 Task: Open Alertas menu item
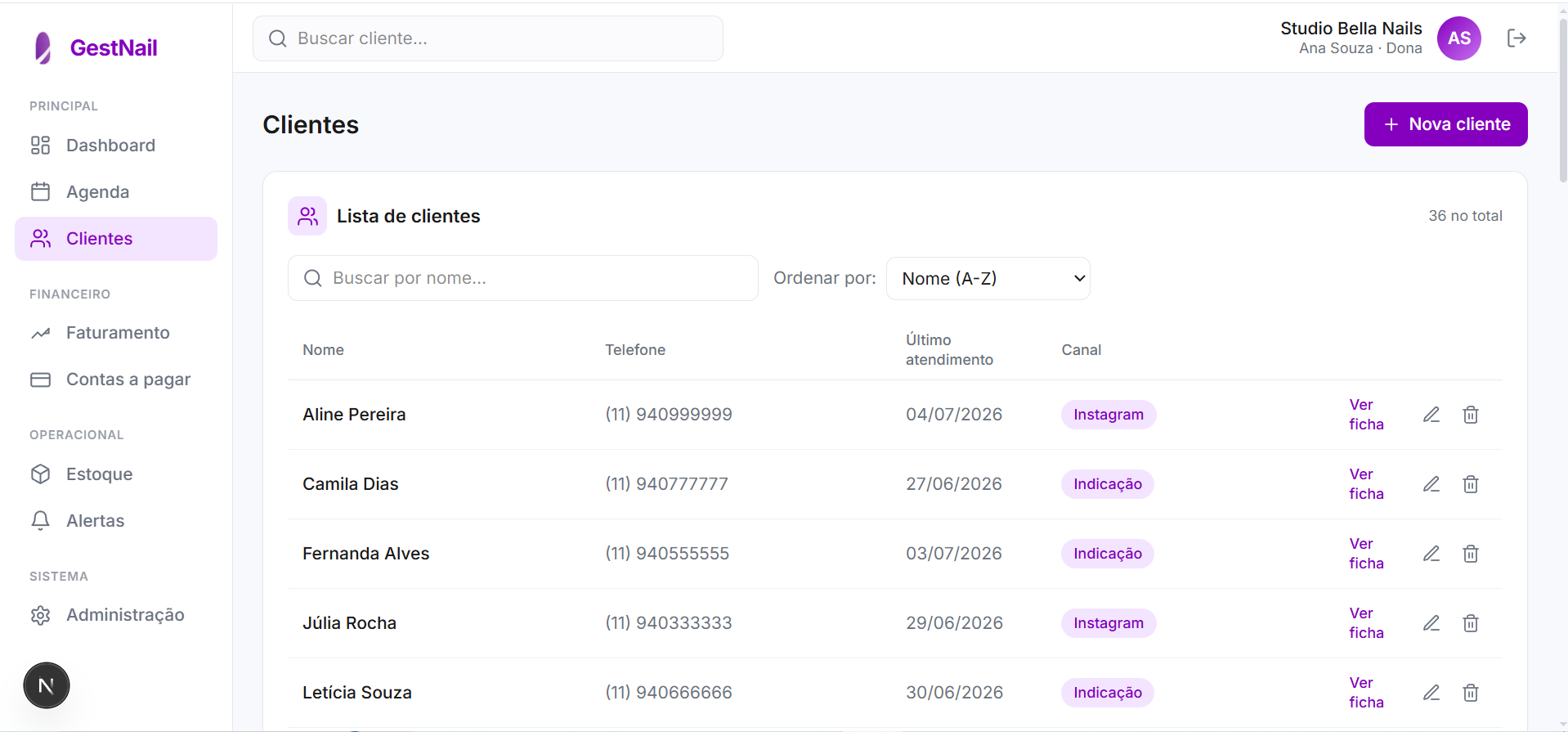click(x=116, y=521)
